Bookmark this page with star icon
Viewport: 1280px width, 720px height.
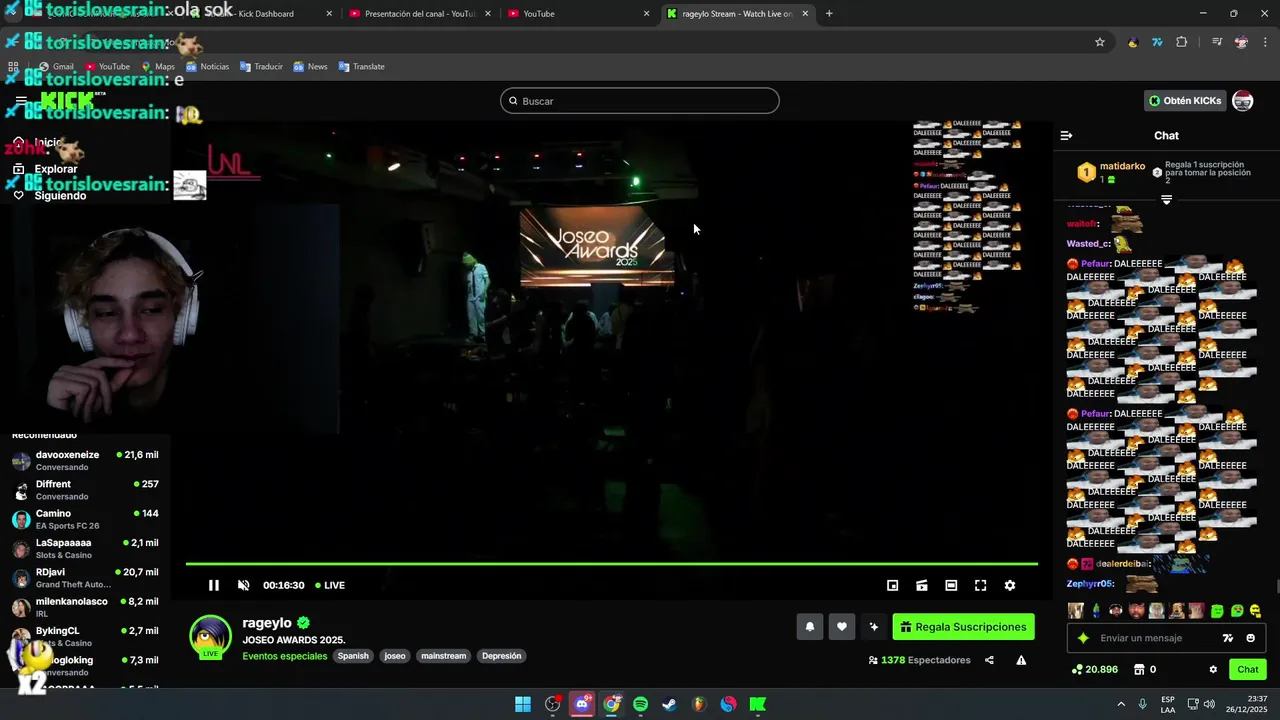coord(1100,42)
